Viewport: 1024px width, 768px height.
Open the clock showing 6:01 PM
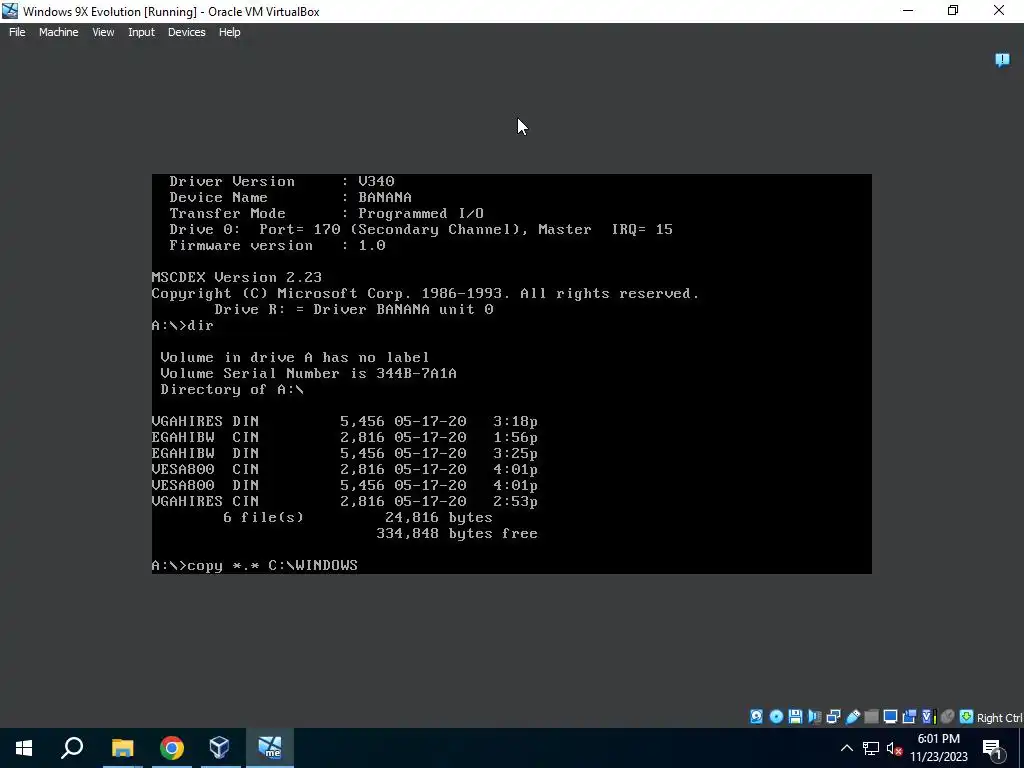938,748
